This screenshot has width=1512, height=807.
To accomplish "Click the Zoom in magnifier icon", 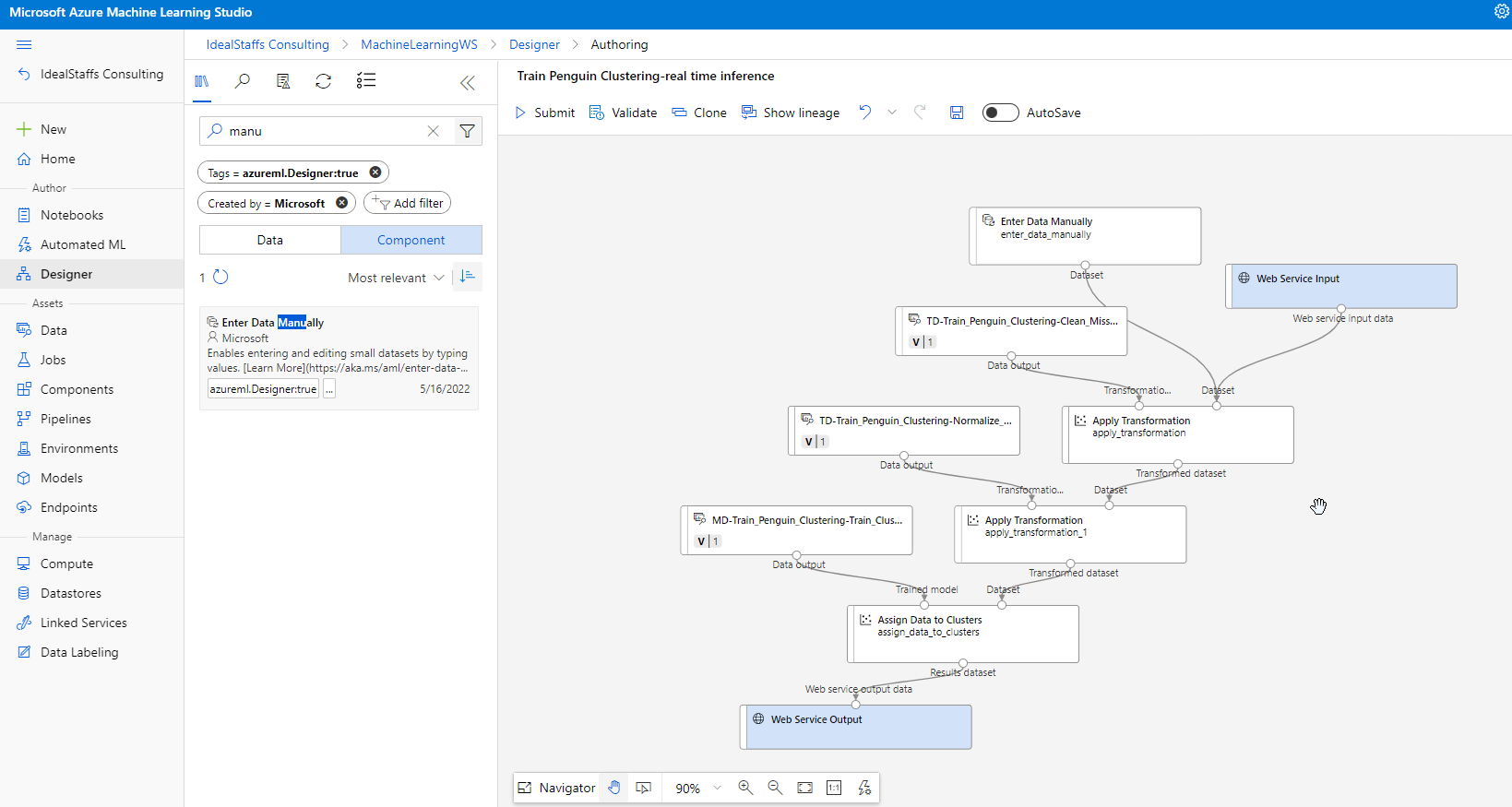I will [745, 788].
